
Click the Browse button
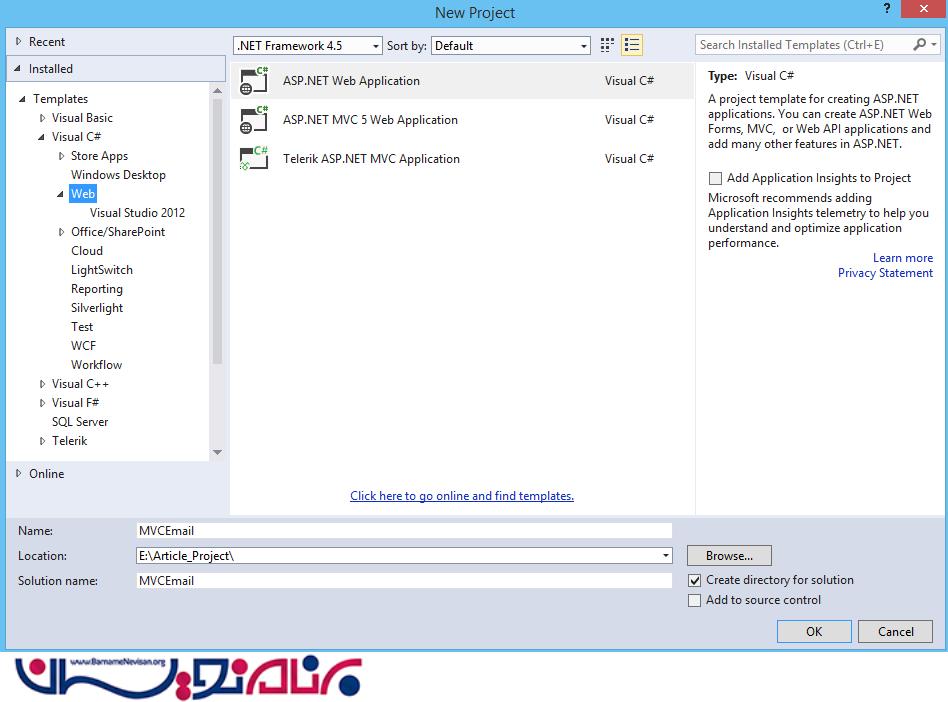point(729,556)
